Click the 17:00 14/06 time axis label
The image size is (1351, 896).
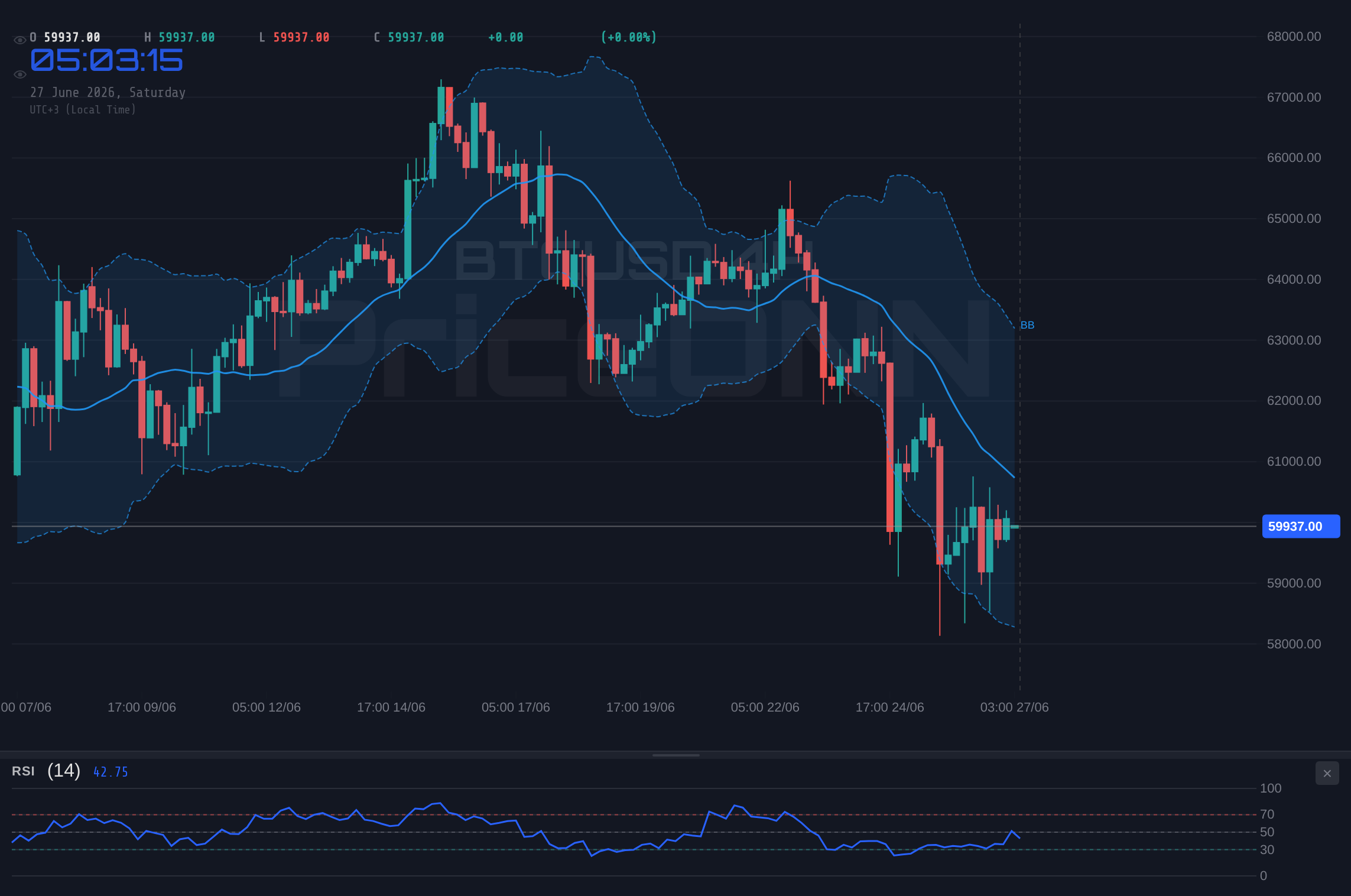click(x=391, y=707)
